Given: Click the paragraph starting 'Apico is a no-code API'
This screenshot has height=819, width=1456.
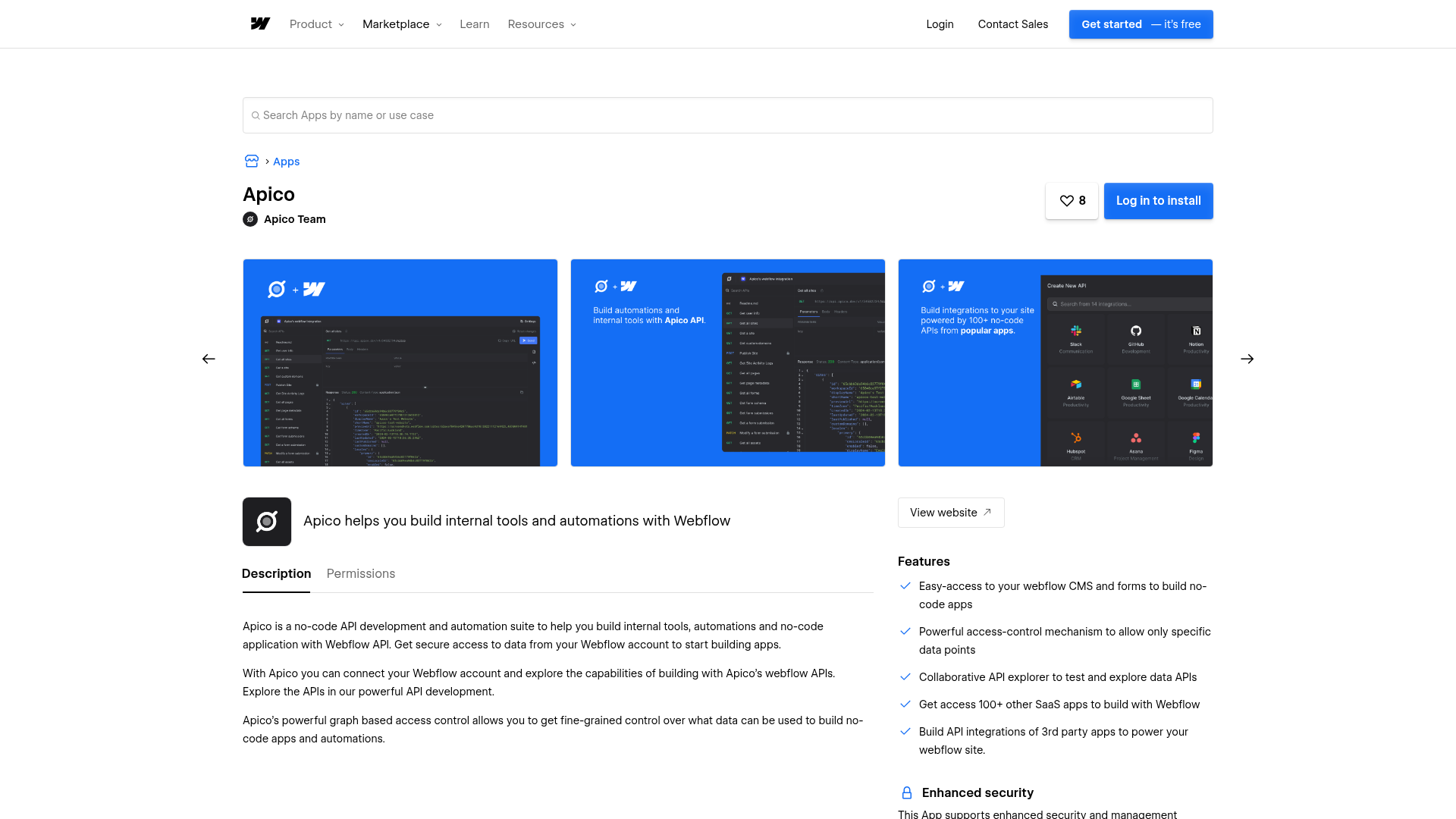Looking at the screenshot, I should 533,635.
